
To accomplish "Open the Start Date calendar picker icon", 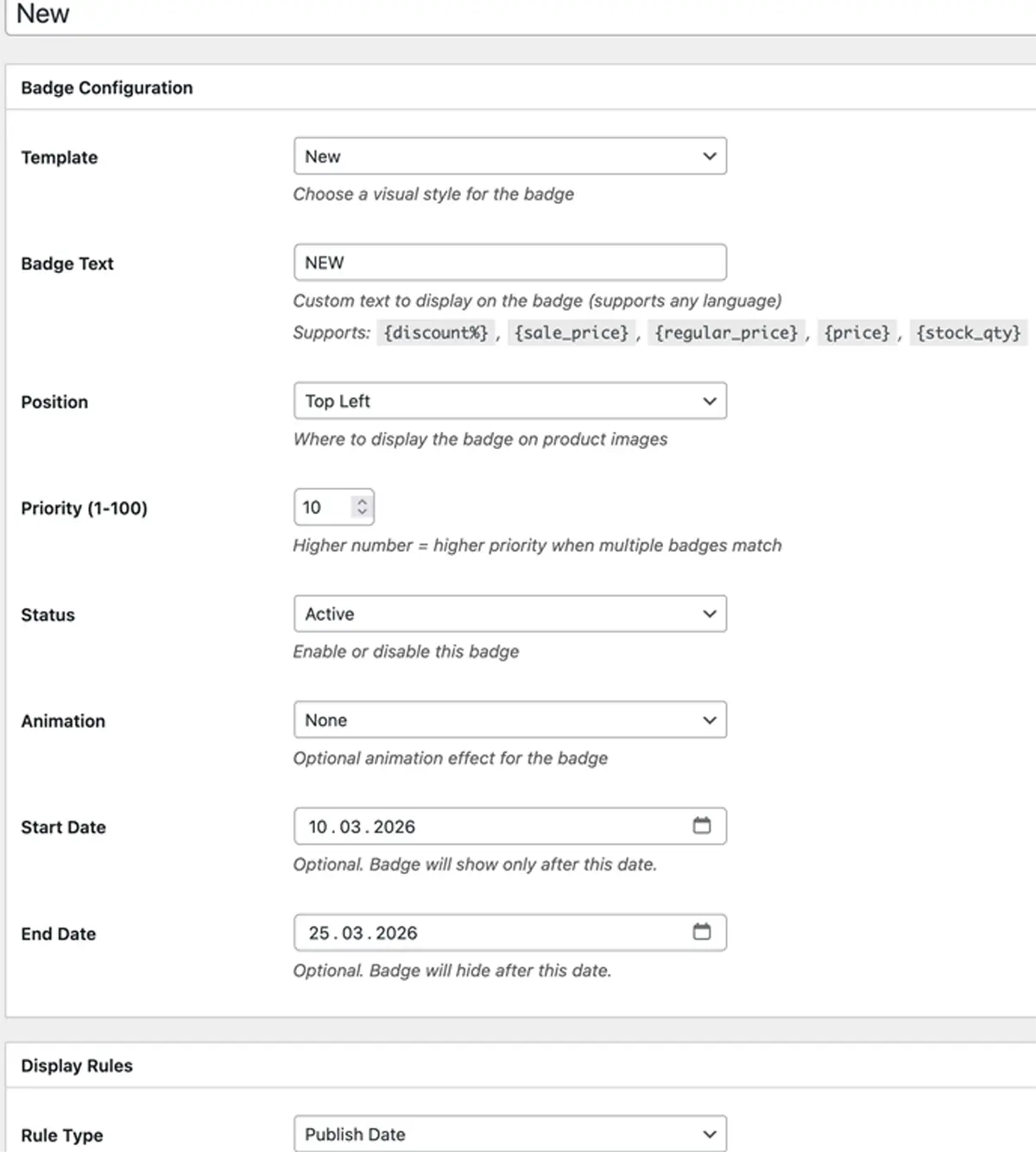I will 704,826.
